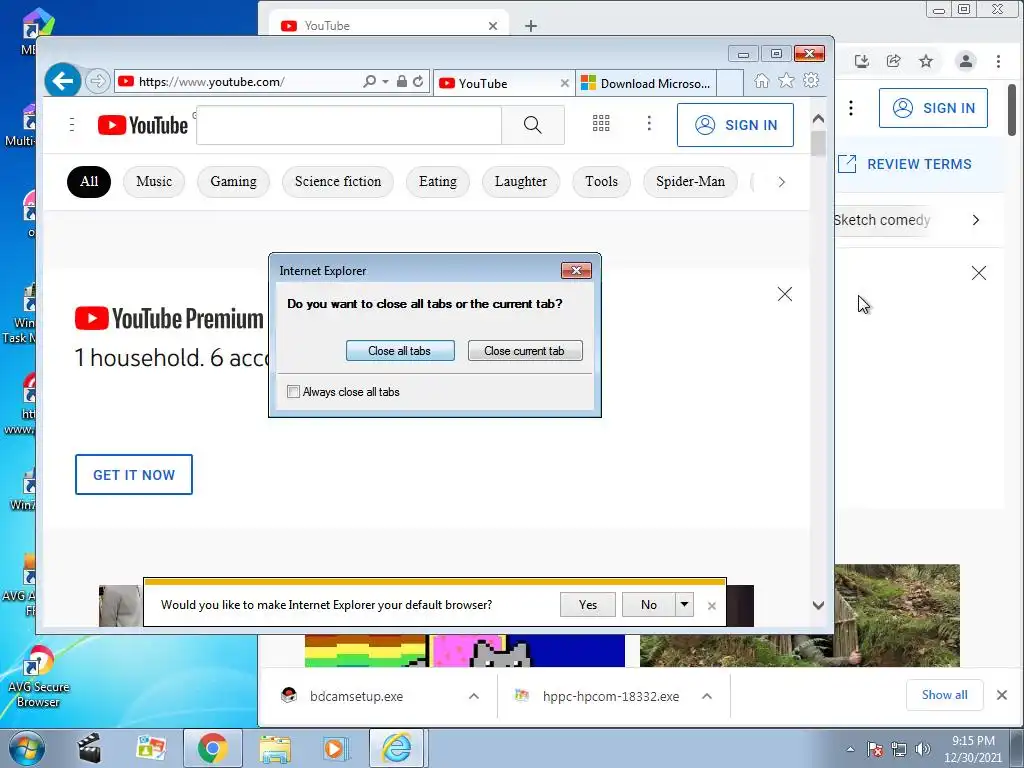Select the Eating category chip

(x=438, y=182)
